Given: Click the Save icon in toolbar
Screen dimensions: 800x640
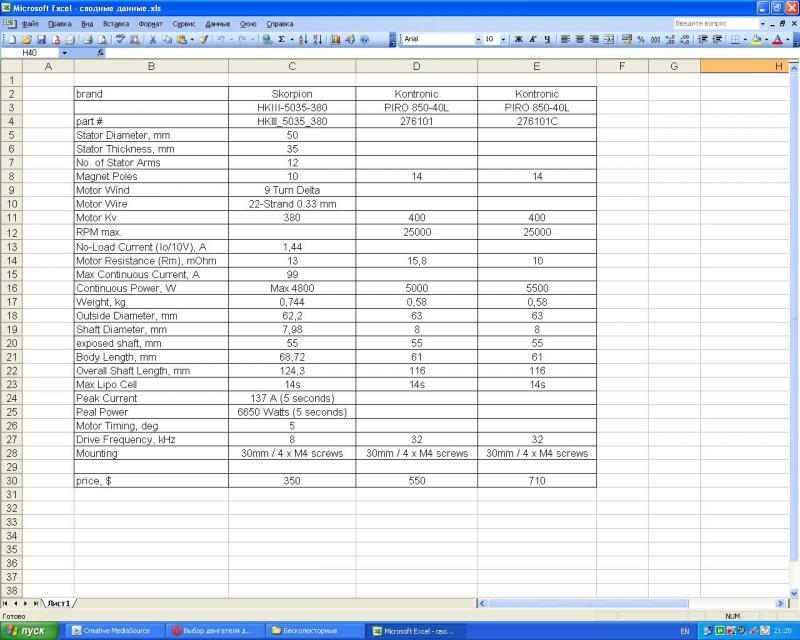Looking at the screenshot, I should pyautogui.click(x=41, y=40).
